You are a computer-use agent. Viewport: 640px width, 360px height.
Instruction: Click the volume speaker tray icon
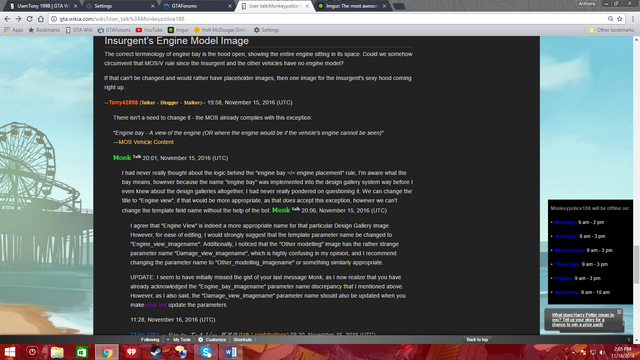tap(602, 352)
